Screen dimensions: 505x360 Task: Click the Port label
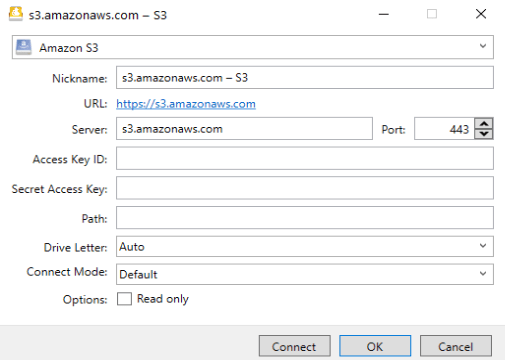click(x=393, y=130)
